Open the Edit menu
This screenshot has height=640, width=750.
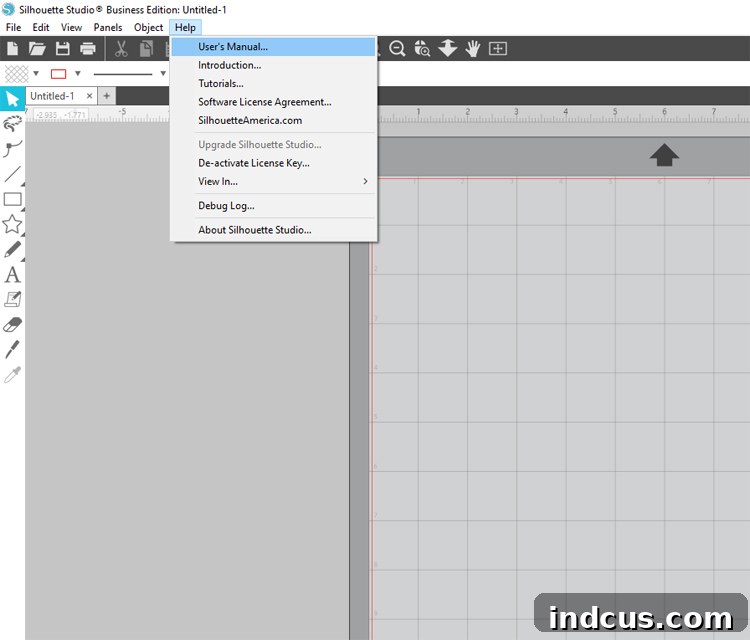(x=41, y=27)
